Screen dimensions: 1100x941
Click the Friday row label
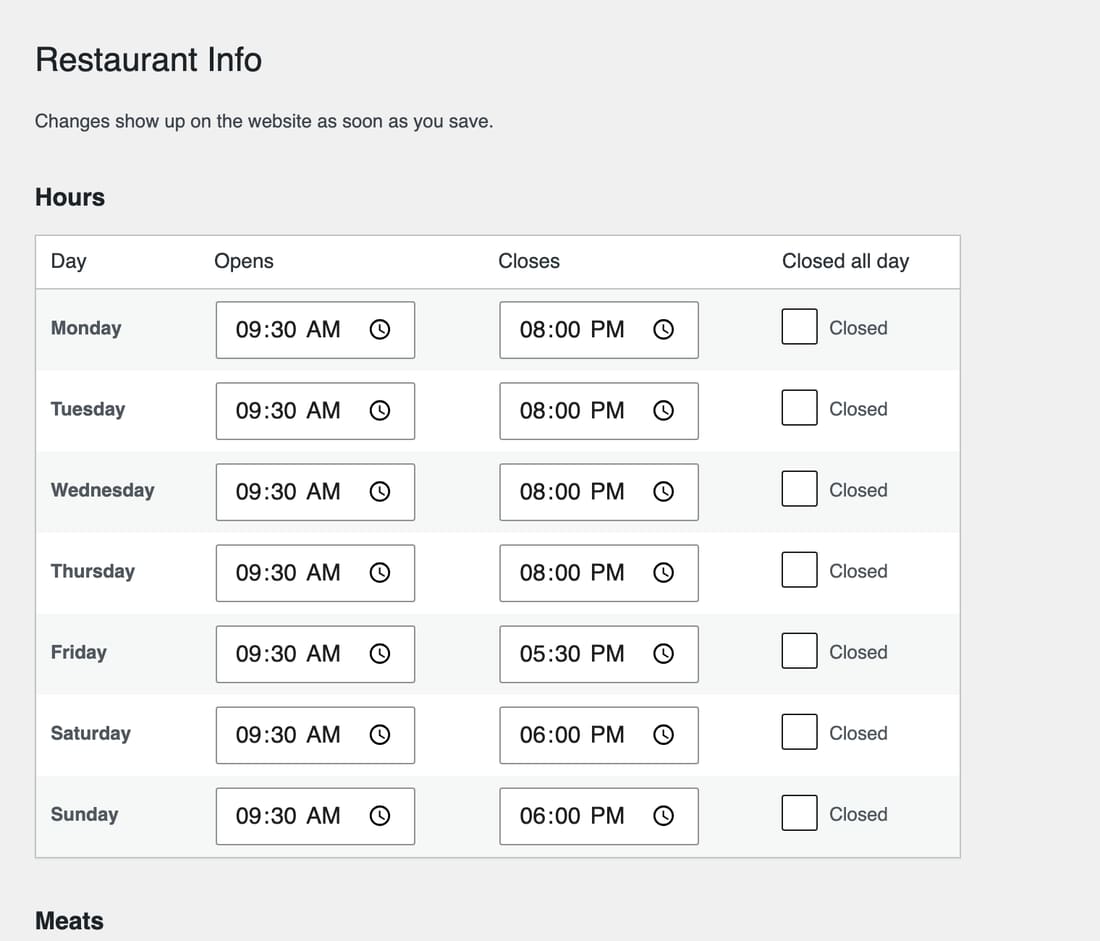click(x=79, y=652)
